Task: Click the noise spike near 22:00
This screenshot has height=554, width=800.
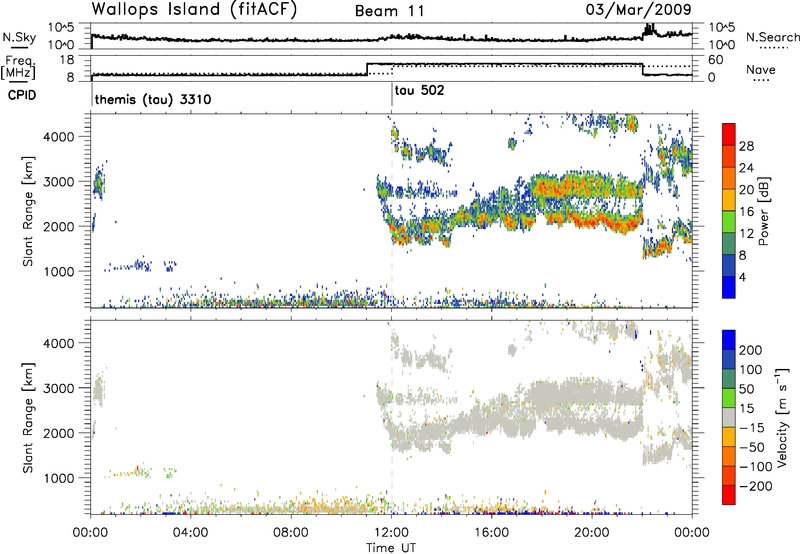Action: pos(648,29)
